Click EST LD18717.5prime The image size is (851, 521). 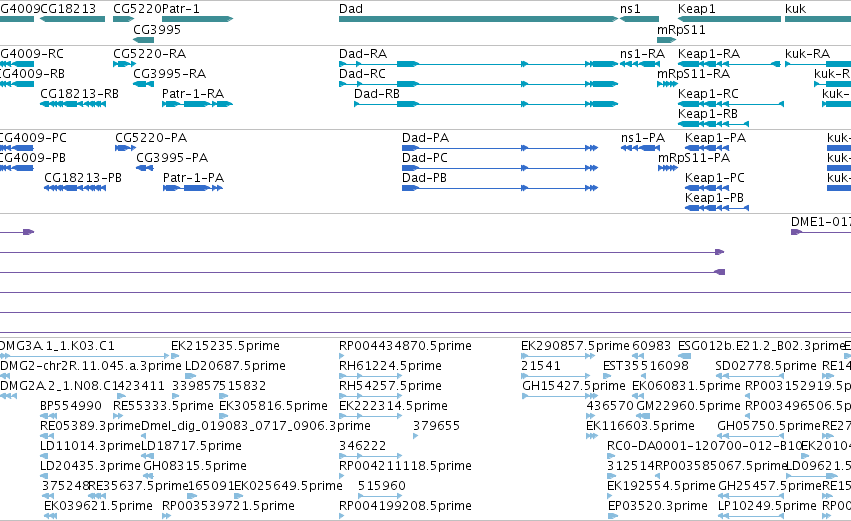coord(191,446)
